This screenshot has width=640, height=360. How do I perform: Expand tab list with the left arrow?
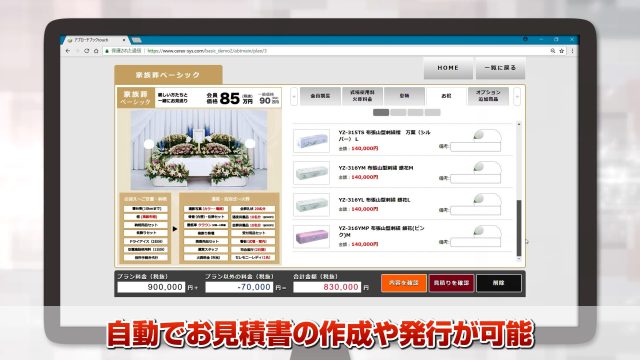point(294,97)
